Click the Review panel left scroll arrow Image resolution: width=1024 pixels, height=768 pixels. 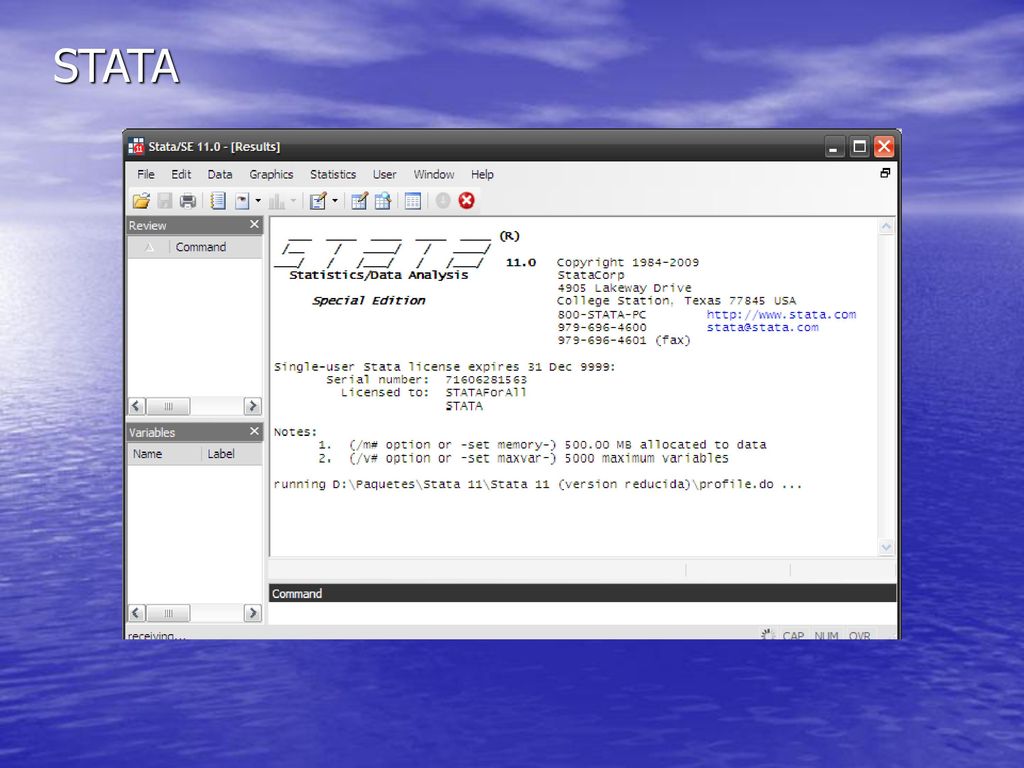136,406
